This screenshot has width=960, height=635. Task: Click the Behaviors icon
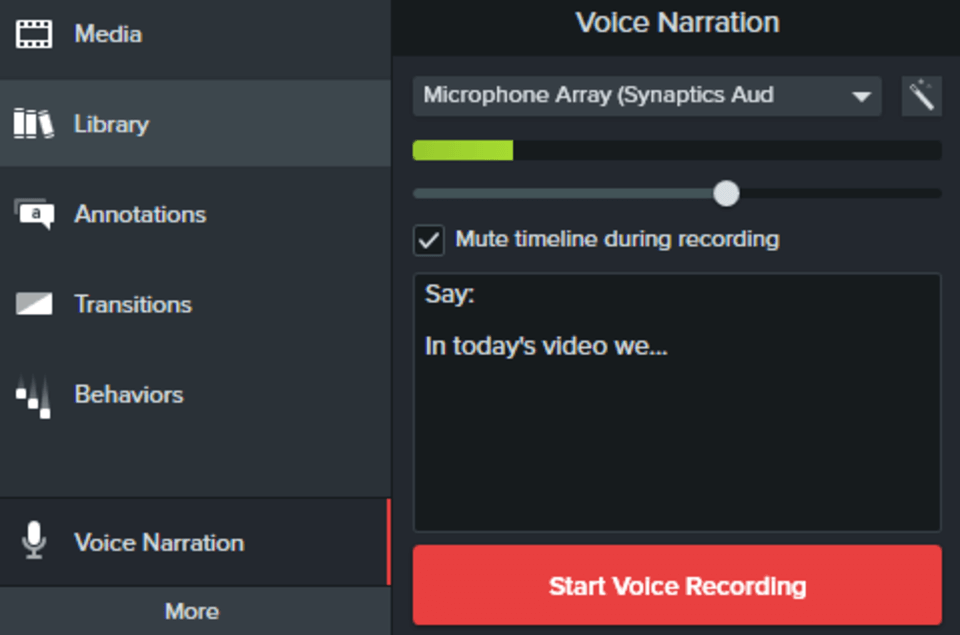34,396
